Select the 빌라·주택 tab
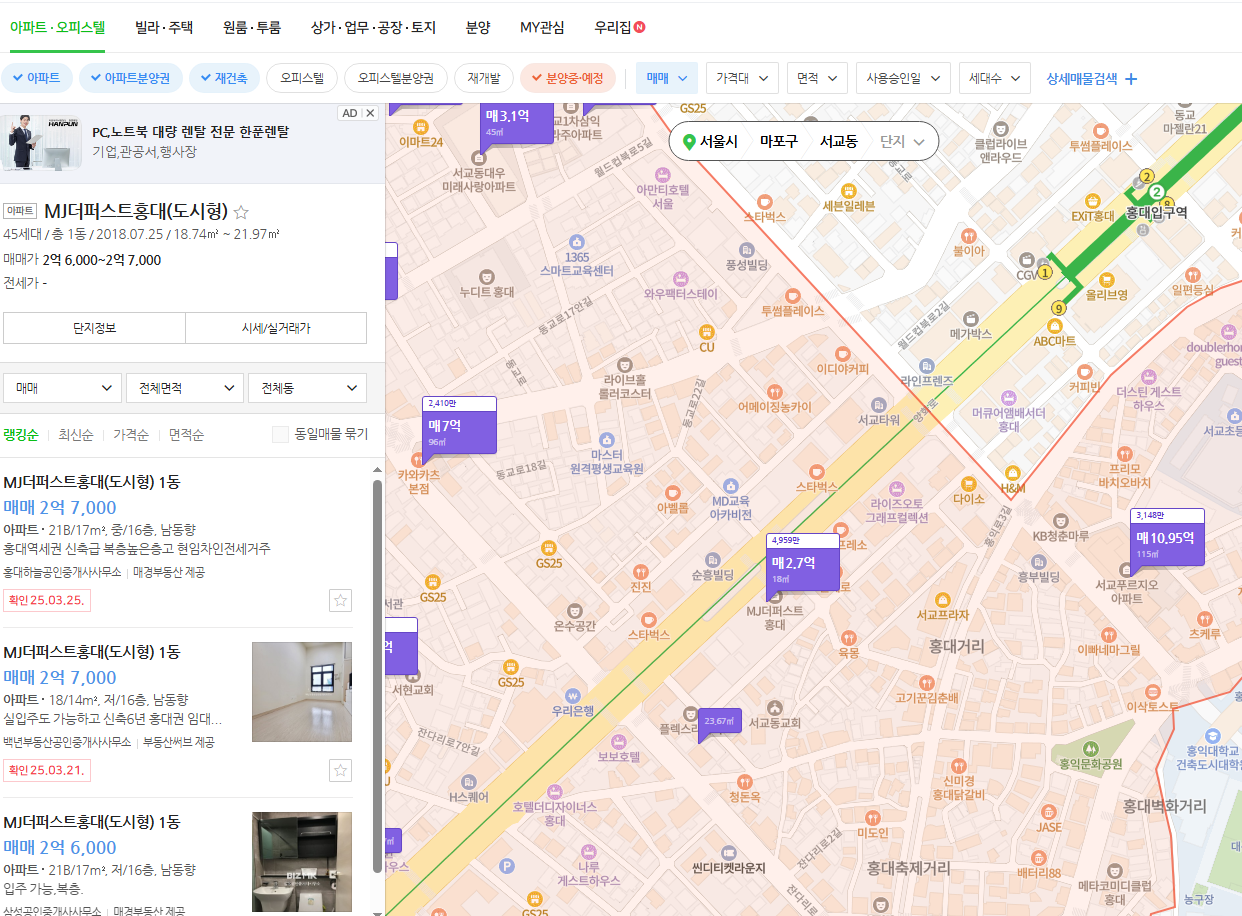This screenshot has width=1242, height=916. (164, 28)
